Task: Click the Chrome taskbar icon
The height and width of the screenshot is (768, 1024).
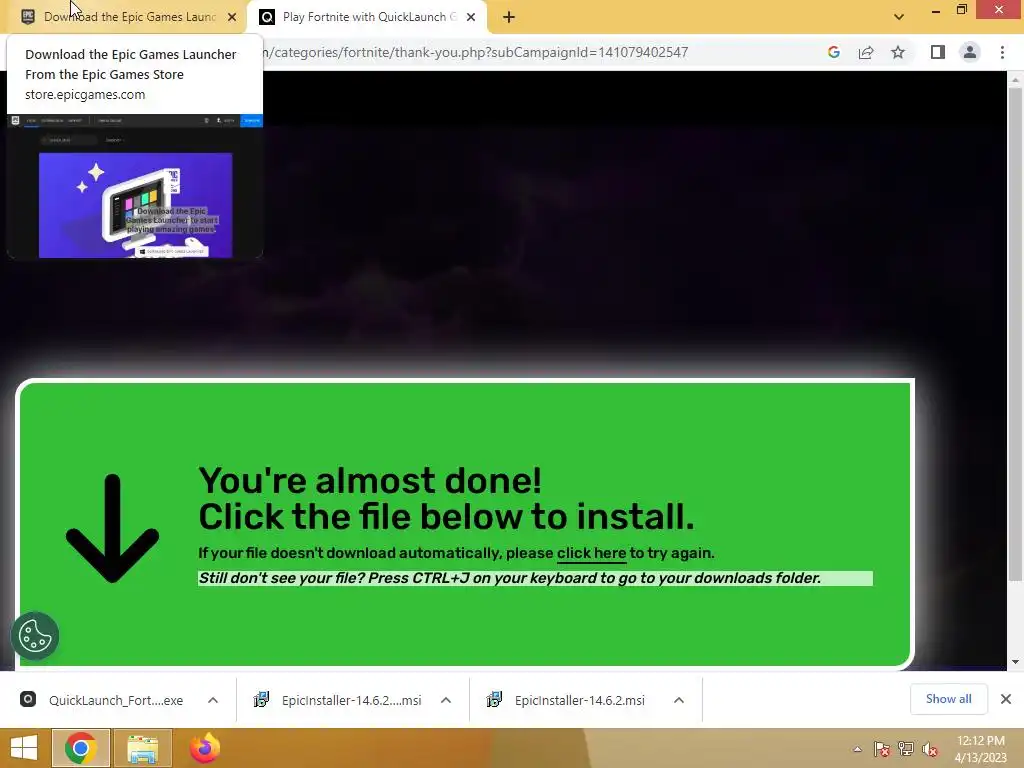Action: coord(80,748)
